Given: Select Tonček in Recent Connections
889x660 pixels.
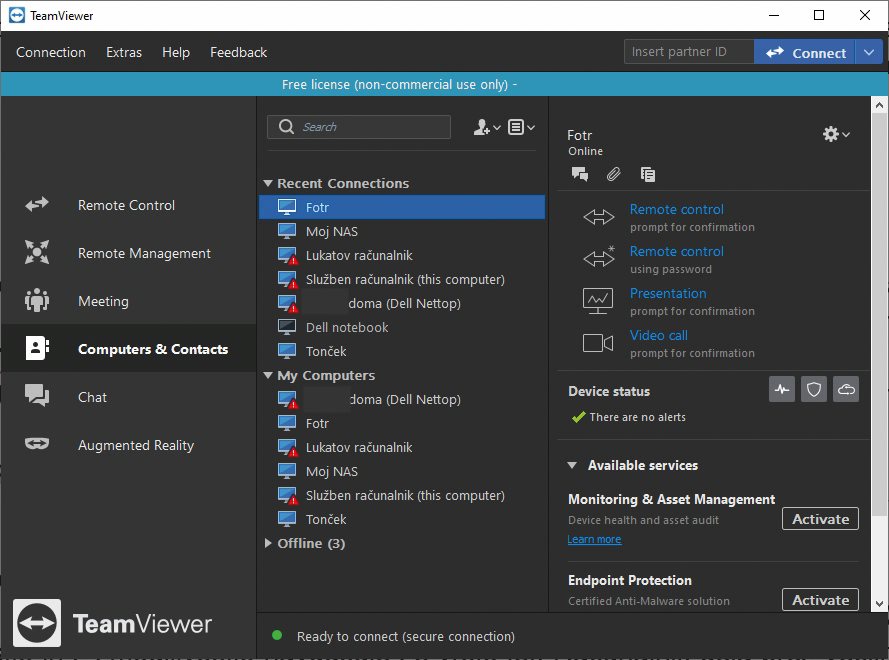Looking at the screenshot, I should coord(402,351).
